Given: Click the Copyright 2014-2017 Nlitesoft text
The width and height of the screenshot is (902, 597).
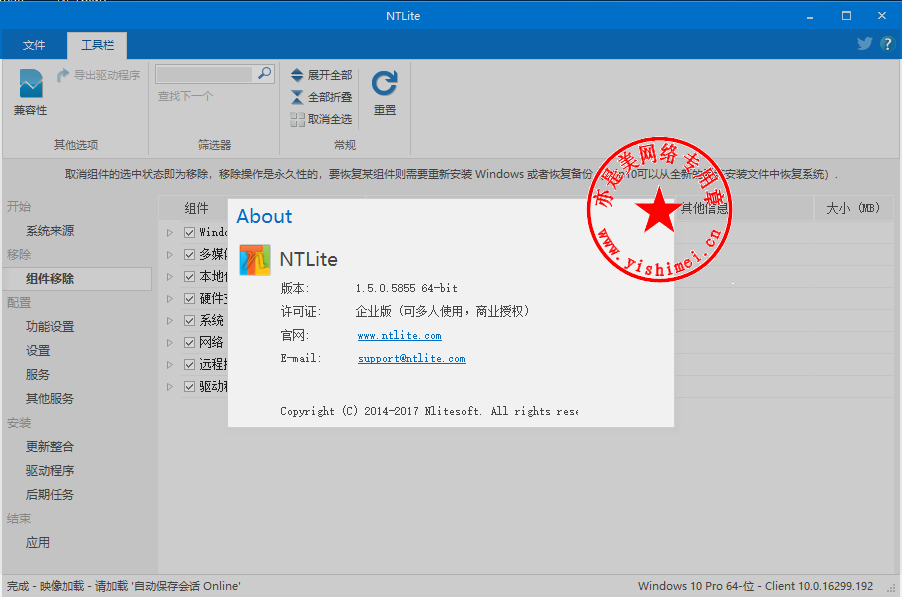Looking at the screenshot, I should pos(429,411).
